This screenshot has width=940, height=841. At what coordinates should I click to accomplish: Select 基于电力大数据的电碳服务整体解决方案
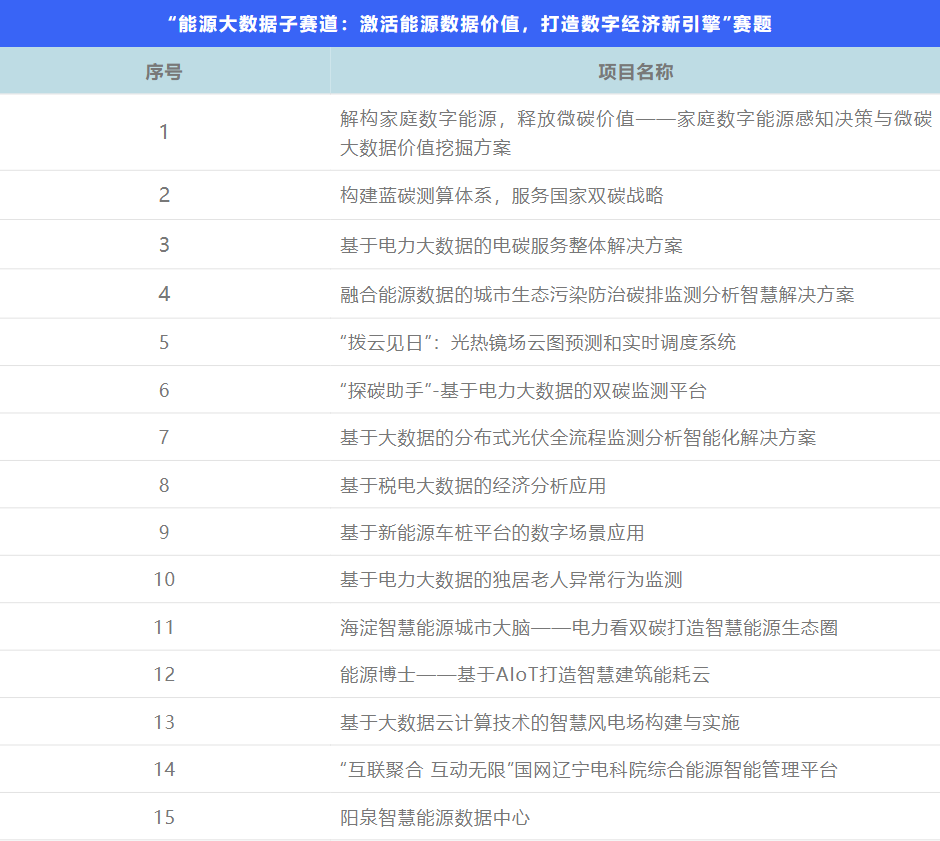pos(511,245)
